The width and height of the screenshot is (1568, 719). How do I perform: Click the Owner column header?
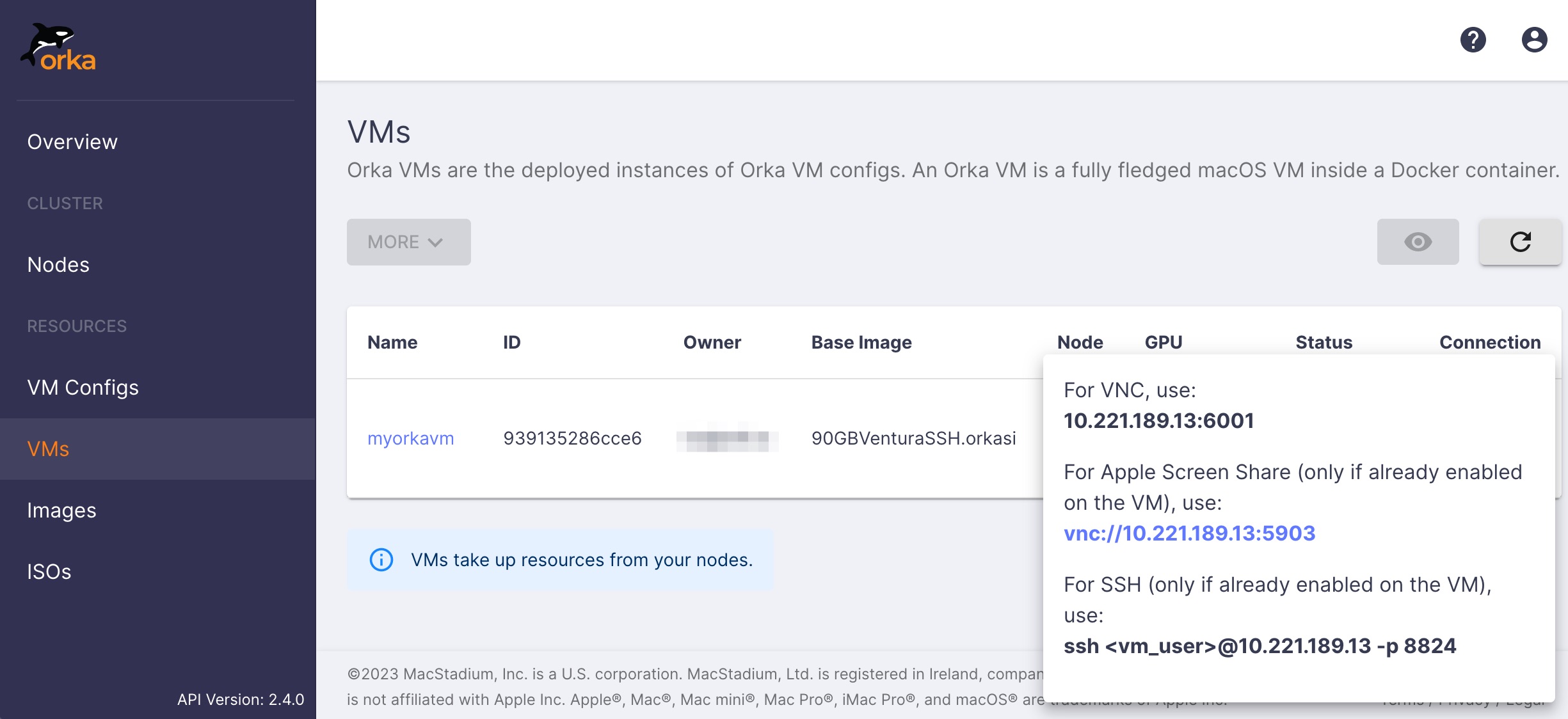click(712, 342)
